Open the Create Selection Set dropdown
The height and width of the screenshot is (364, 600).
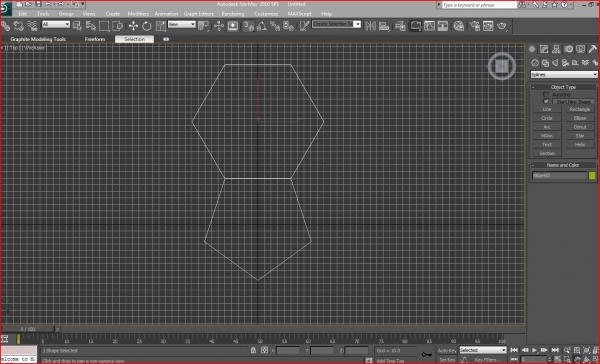336,24
